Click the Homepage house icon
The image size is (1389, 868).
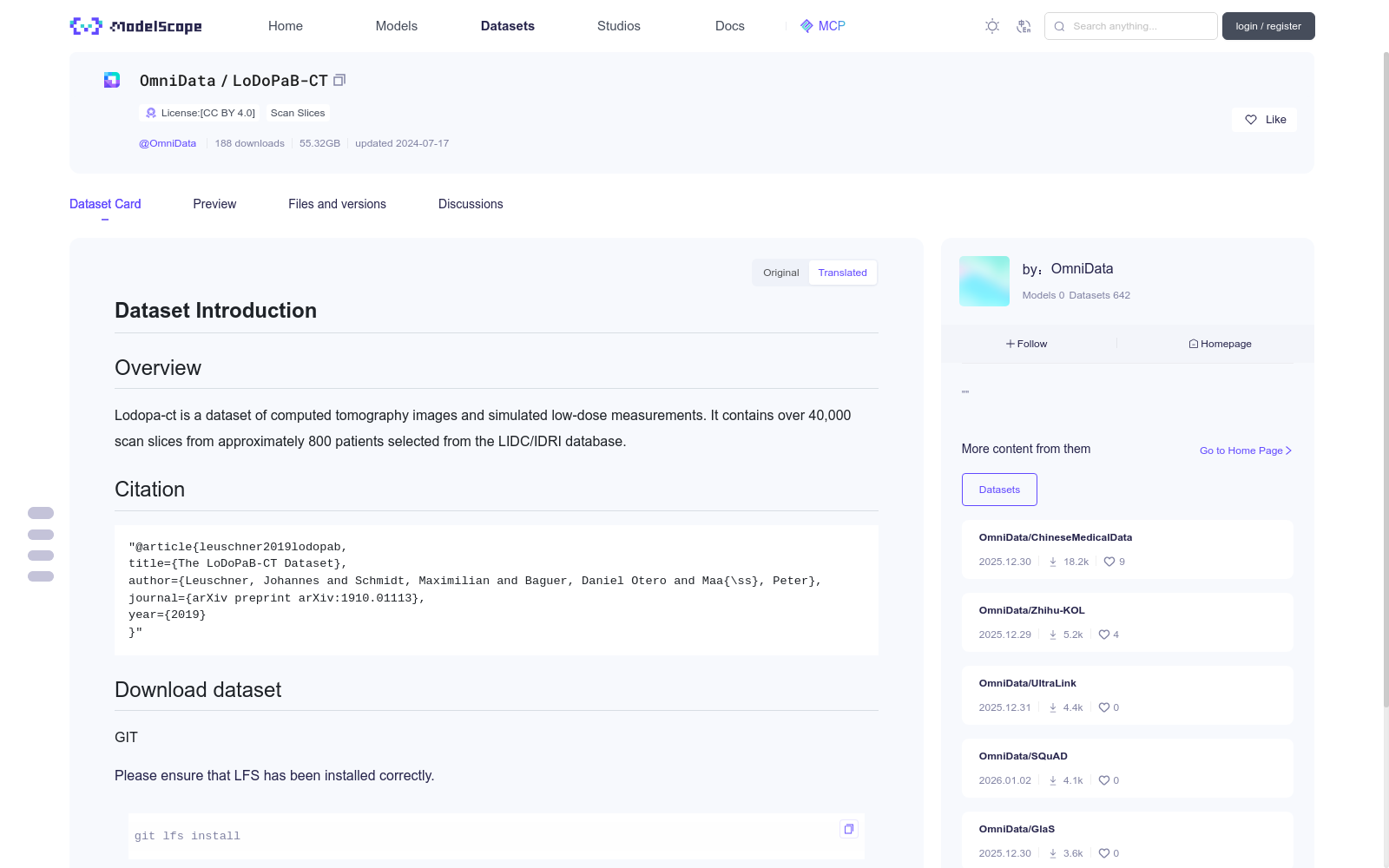point(1194,344)
